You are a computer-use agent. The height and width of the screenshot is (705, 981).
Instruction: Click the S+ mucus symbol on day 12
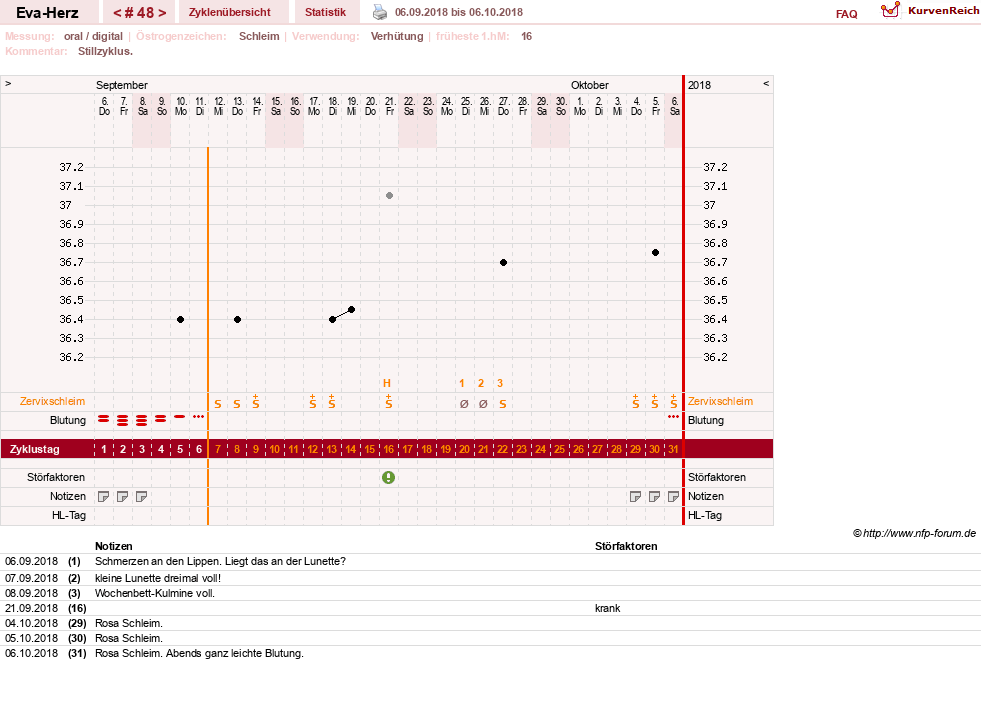(313, 402)
